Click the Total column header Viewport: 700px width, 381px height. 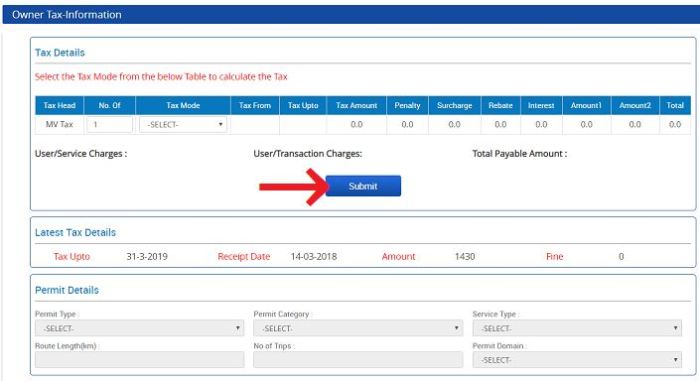[675, 105]
